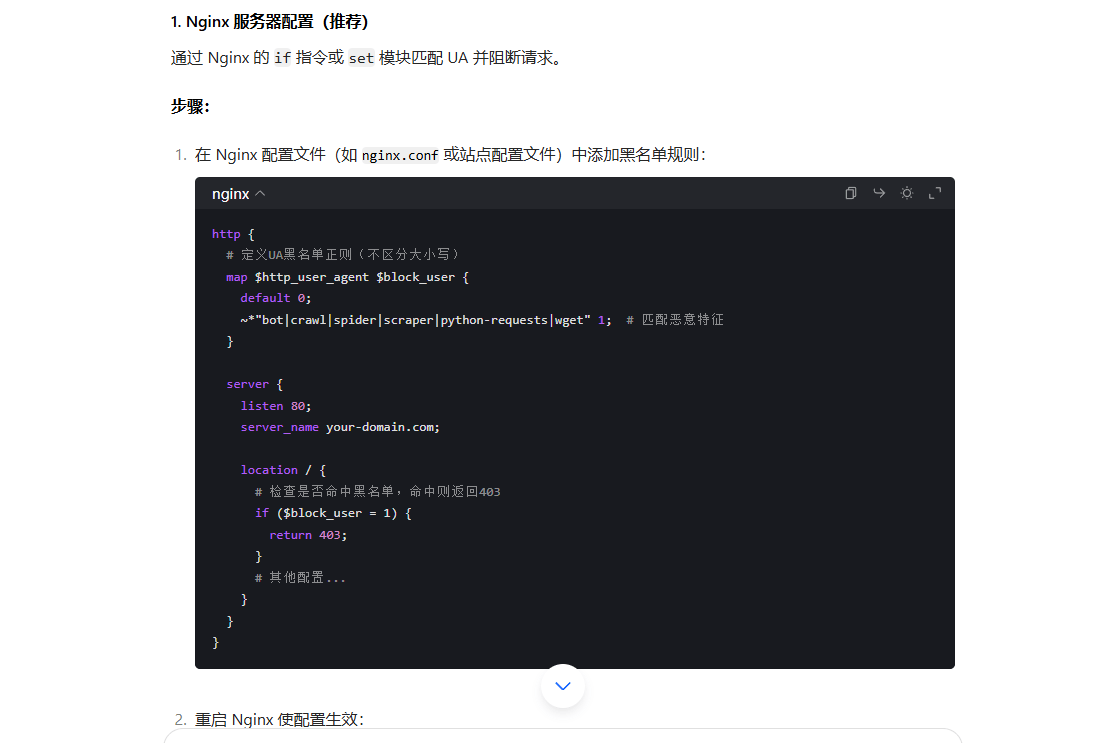
Task: Click the share arrow icon in code header
Action: coord(879,193)
